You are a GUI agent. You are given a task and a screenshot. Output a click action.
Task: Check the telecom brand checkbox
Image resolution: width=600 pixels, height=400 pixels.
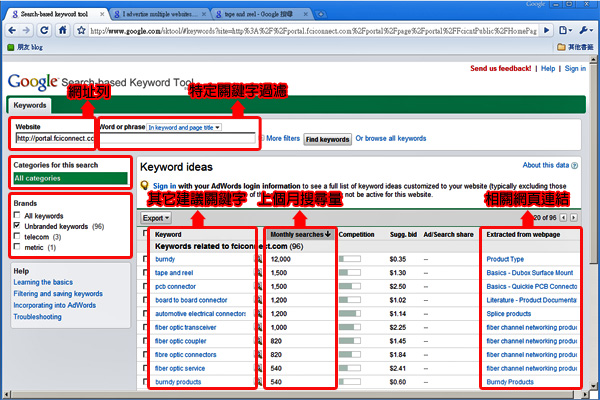(x=17, y=236)
